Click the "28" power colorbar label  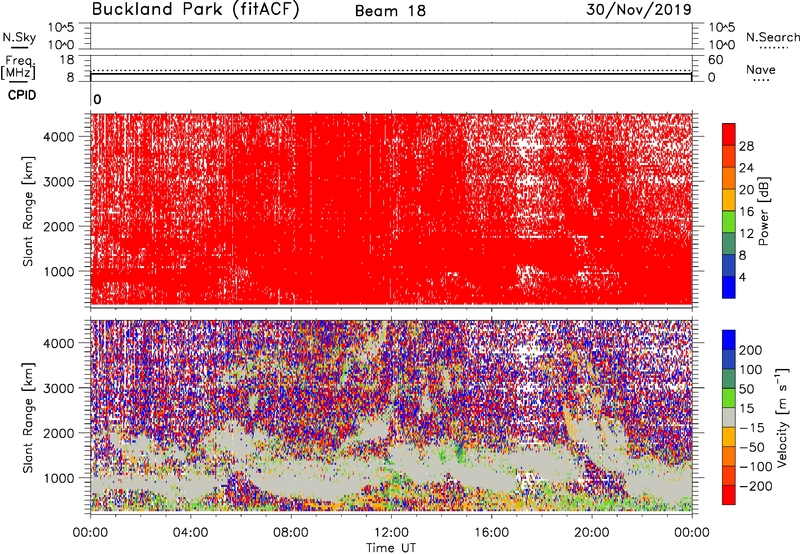(x=746, y=146)
